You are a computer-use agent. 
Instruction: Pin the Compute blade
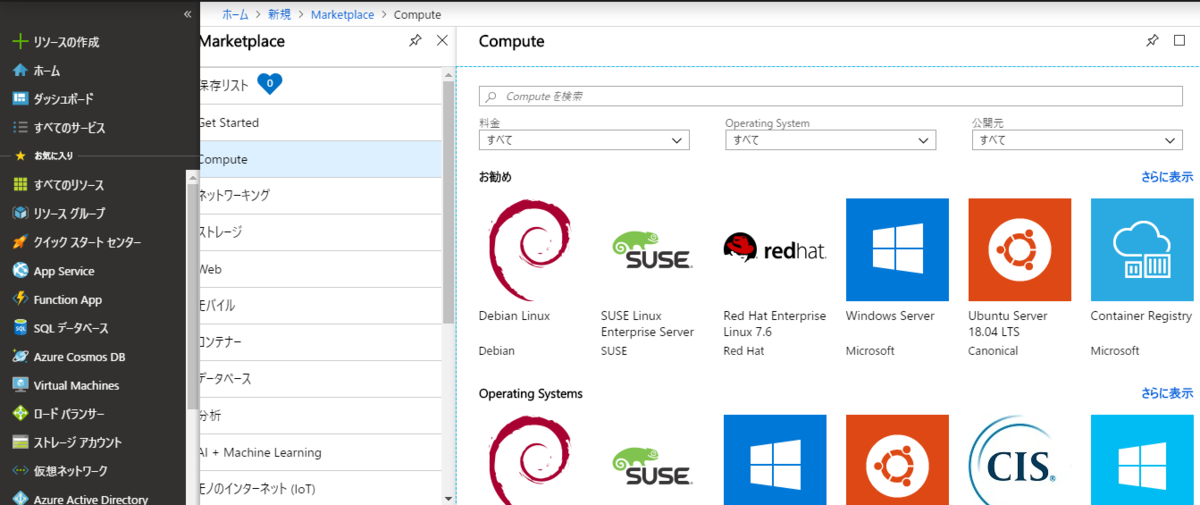click(x=1152, y=41)
